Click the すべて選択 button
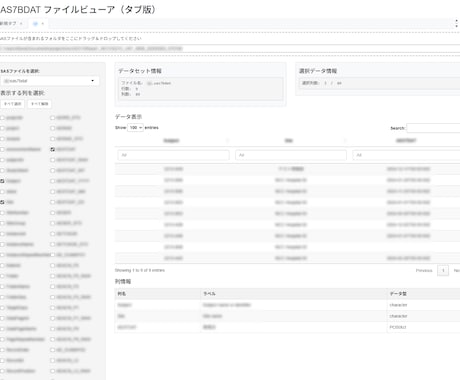Image resolution: width=460 pixels, height=380 pixels. 13,104
